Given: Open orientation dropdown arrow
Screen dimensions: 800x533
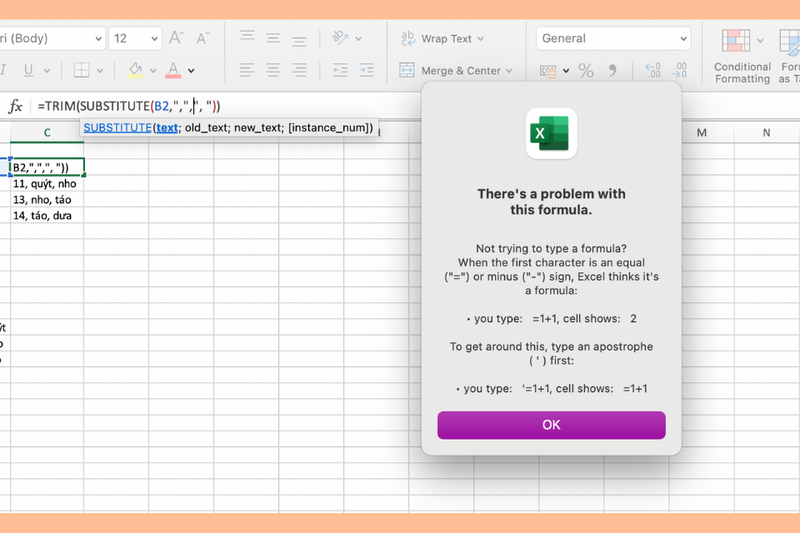Looking at the screenshot, I should click(358, 39).
